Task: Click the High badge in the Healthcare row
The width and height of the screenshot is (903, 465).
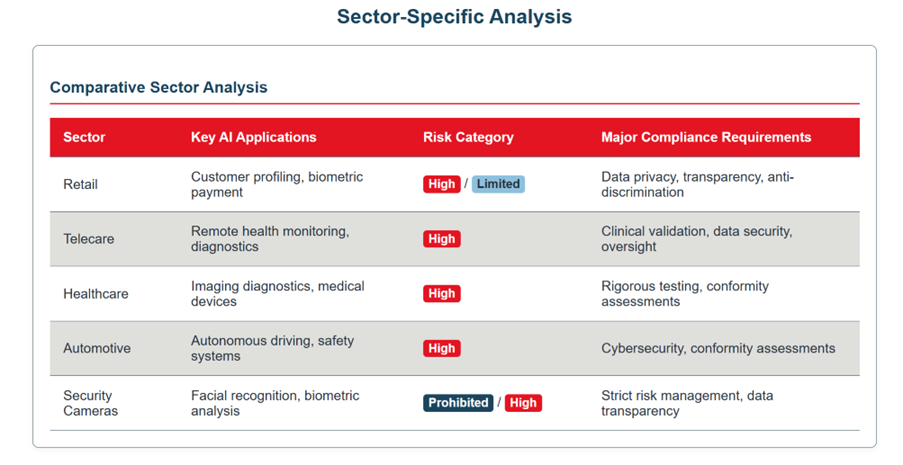Action: tap(441, 294)
